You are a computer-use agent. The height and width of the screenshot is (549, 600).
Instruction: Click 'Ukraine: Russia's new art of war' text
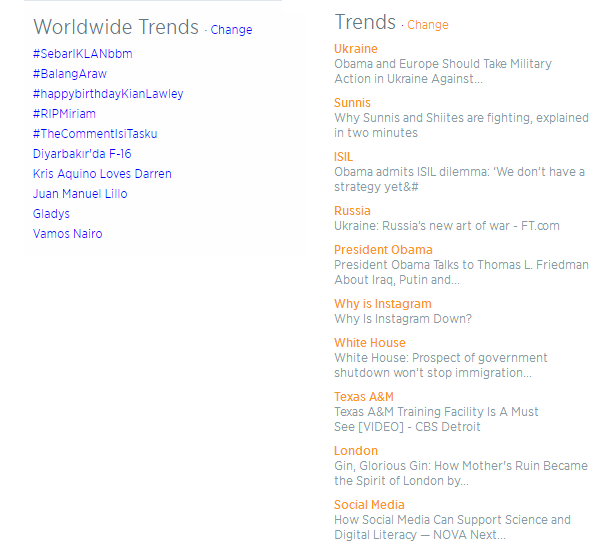pyautogui.click(x=447, y=226)
